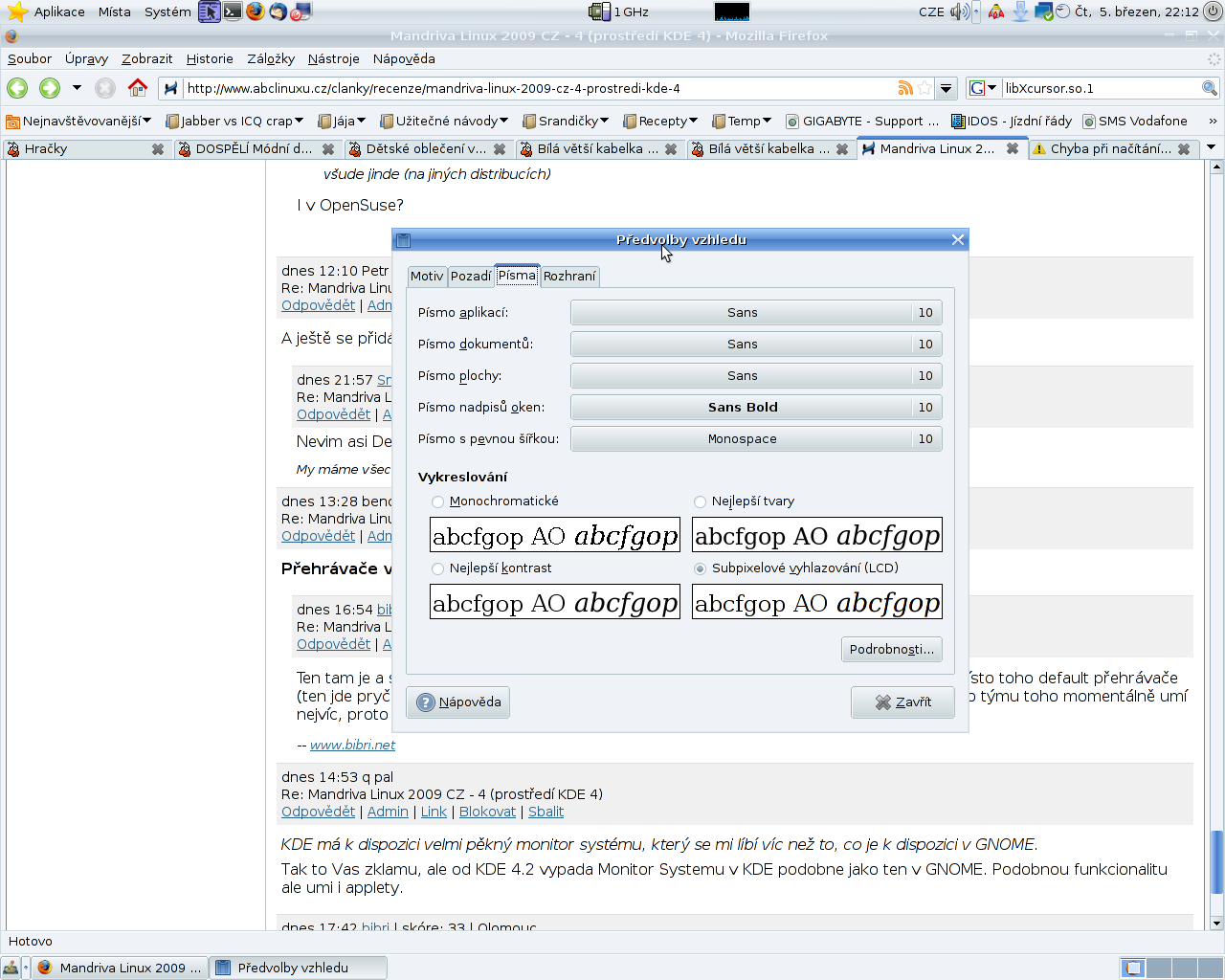Go forward with the green Forward arrow

pyautogui.click(x=50, y=88)
